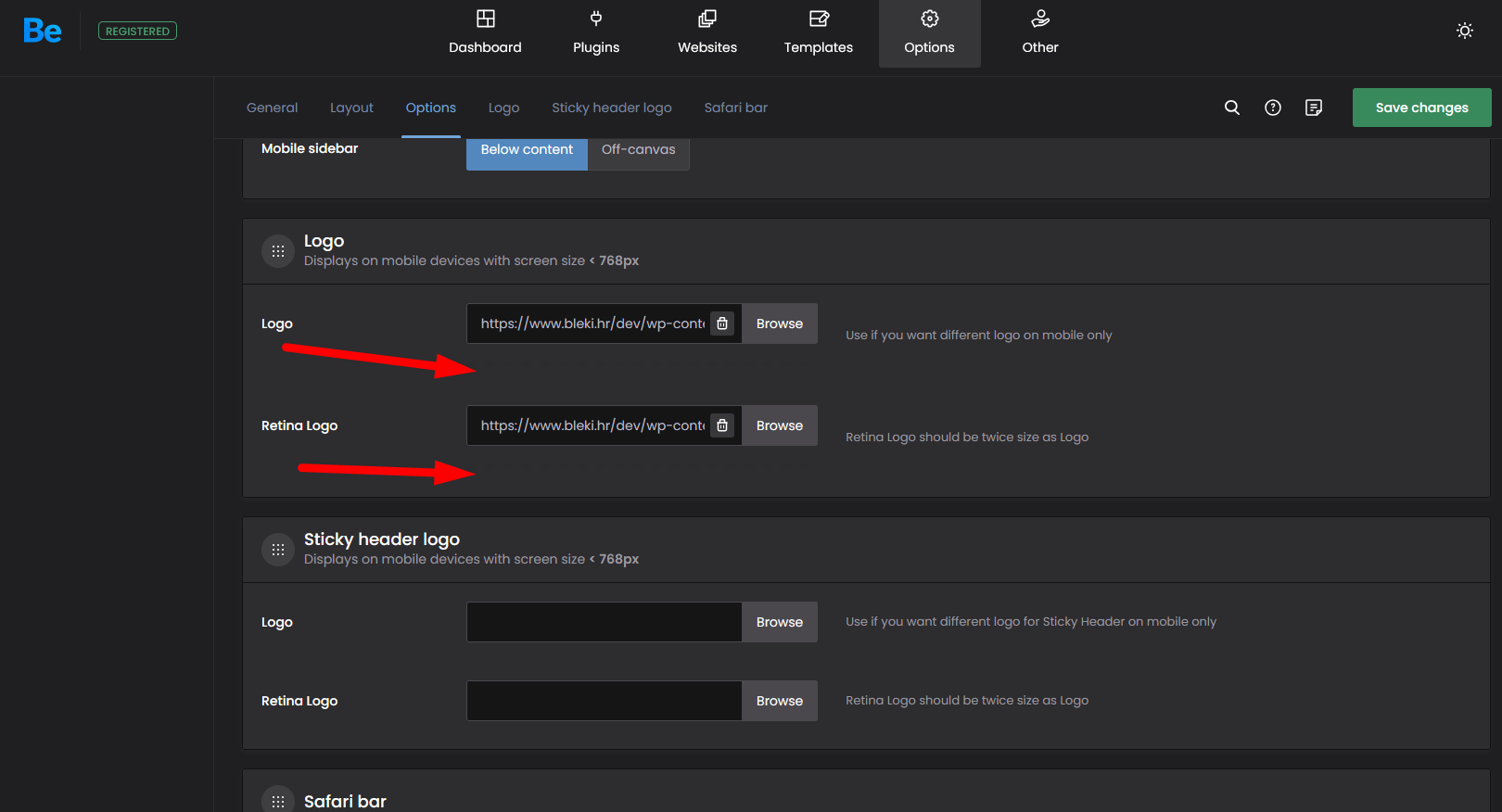Screen dimensions: 1502x812
Task: Open the Templates section
Action: [819, 33]
